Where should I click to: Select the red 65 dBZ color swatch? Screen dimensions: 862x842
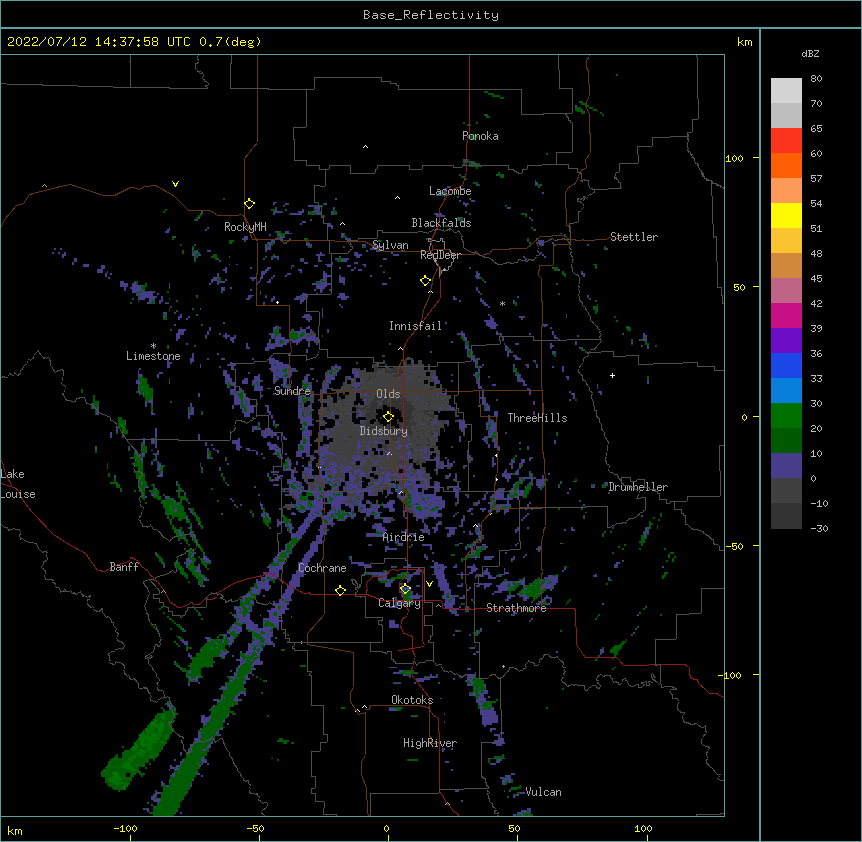click(786, 140)
